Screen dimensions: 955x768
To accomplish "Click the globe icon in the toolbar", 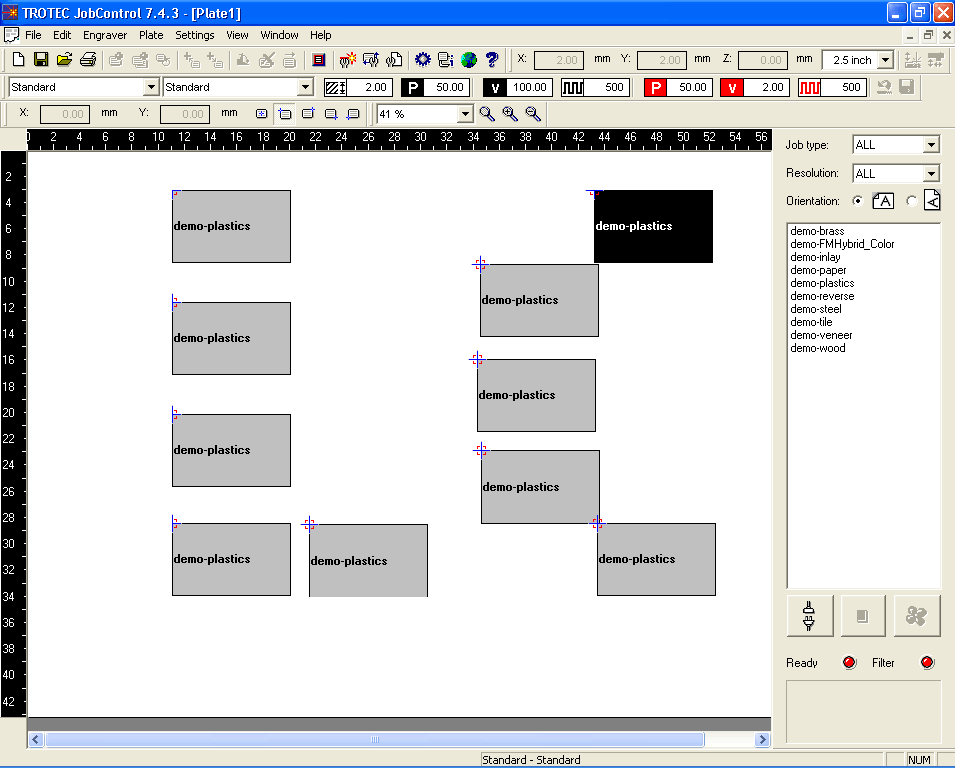I will click(x=469, y=60).
